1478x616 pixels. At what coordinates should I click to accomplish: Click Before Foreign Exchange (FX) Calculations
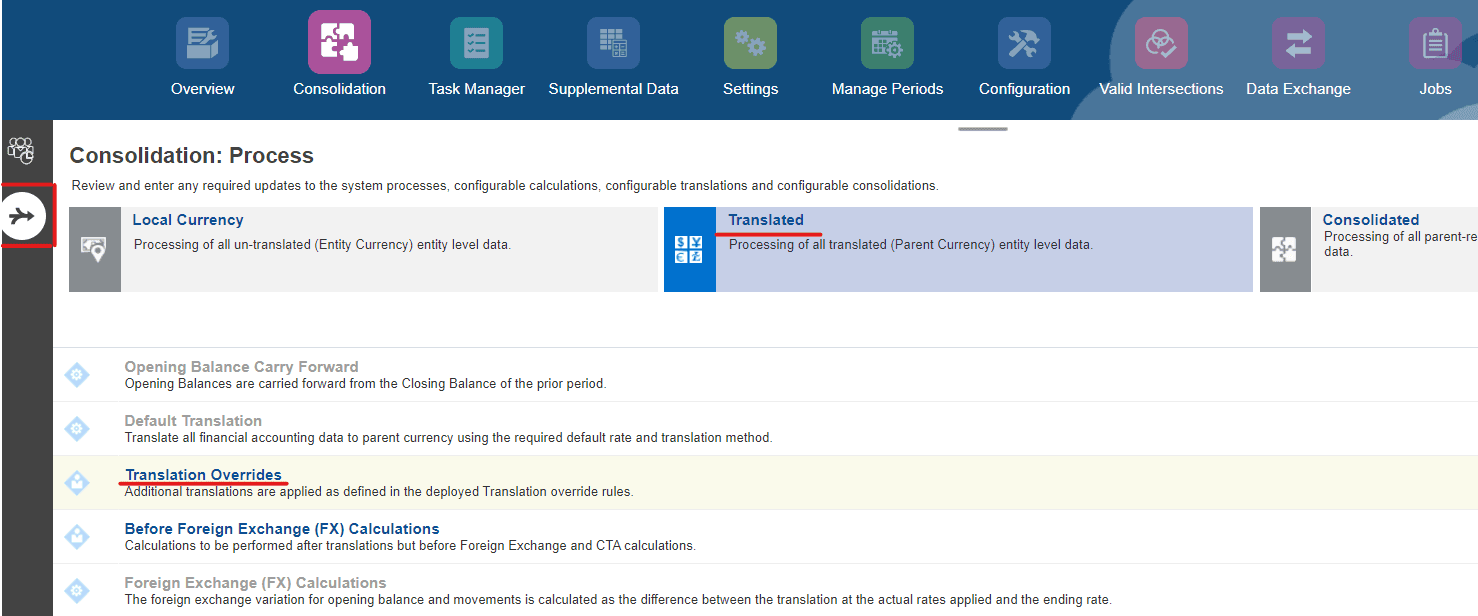click(281, 528)
